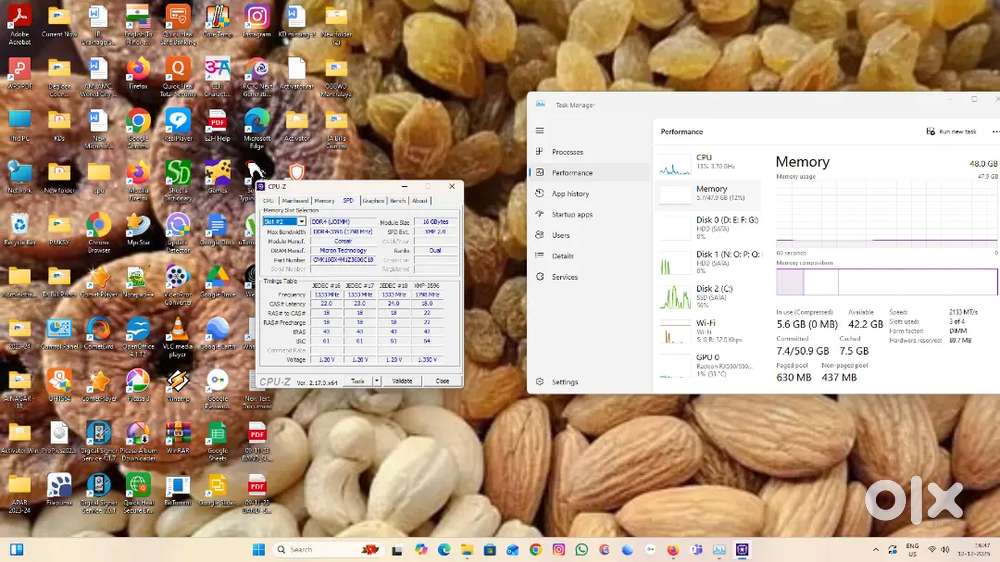Open Services in Task Manager sidebar

[564, 277]
